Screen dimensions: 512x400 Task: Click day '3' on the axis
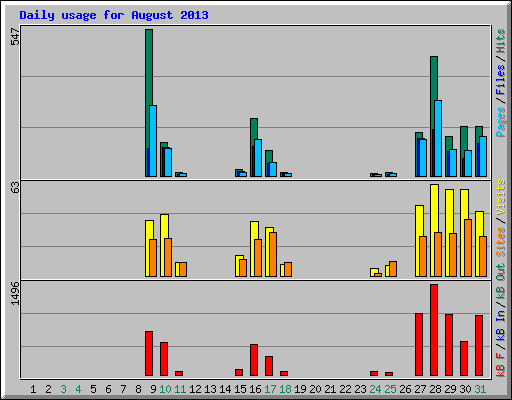click(63, 389)
